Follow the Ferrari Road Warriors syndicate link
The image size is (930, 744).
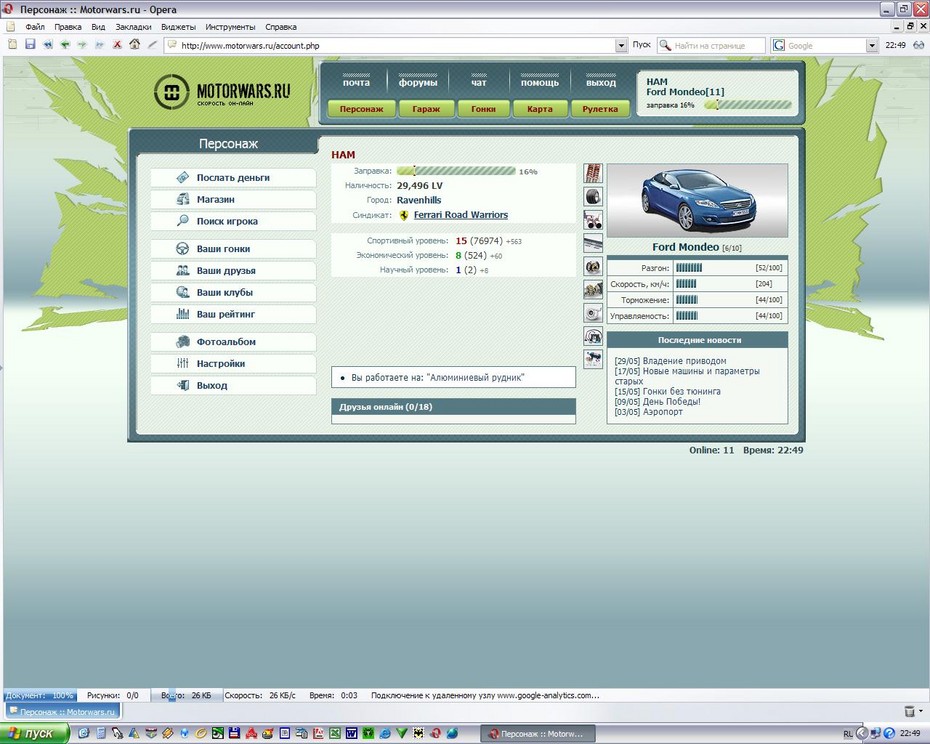pyautogui.click(x=461, y=215)
